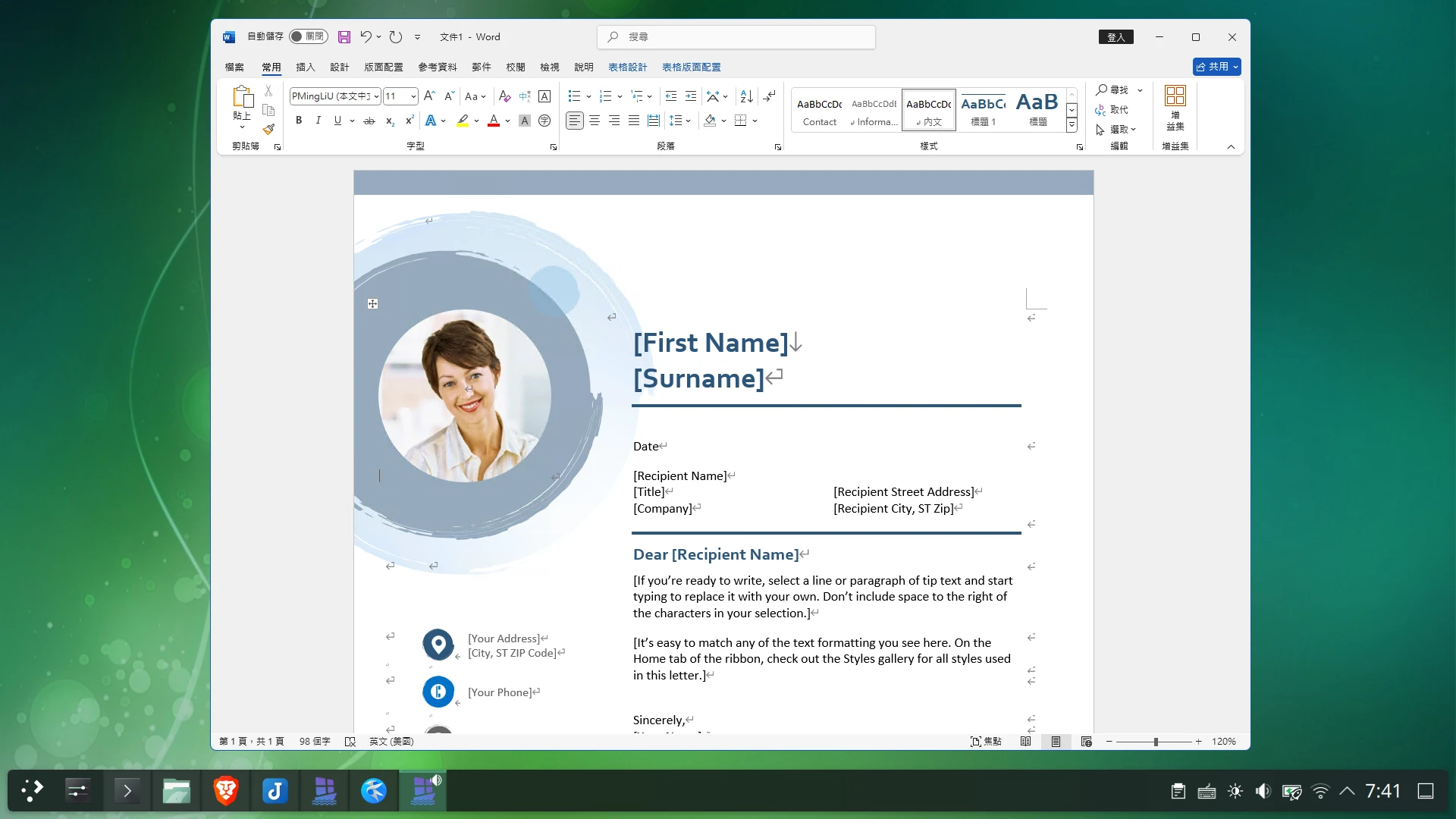
Task: Click the Shading paint bucket icon
Action: [x=710, y=121]
